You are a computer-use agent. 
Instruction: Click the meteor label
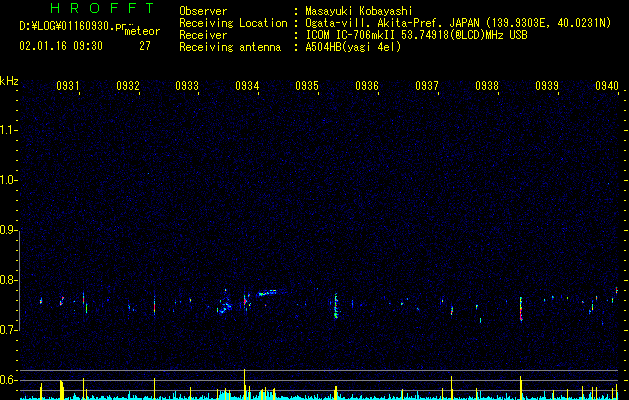142,31
